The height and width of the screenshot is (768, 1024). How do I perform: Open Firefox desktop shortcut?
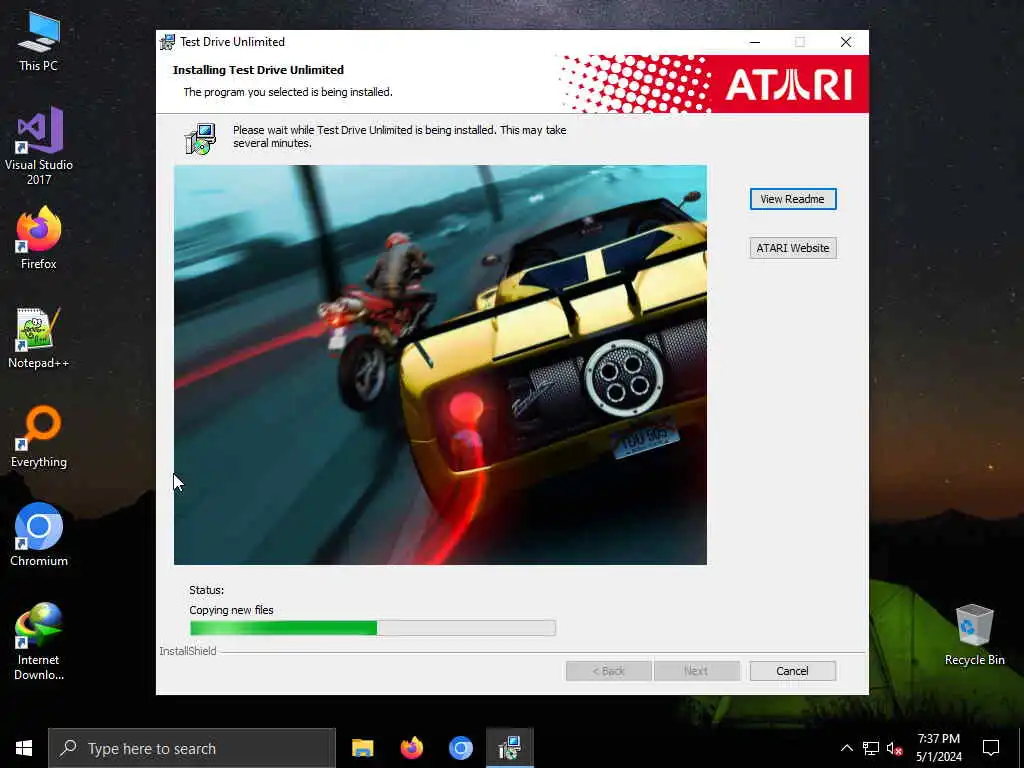click(39, 238)
